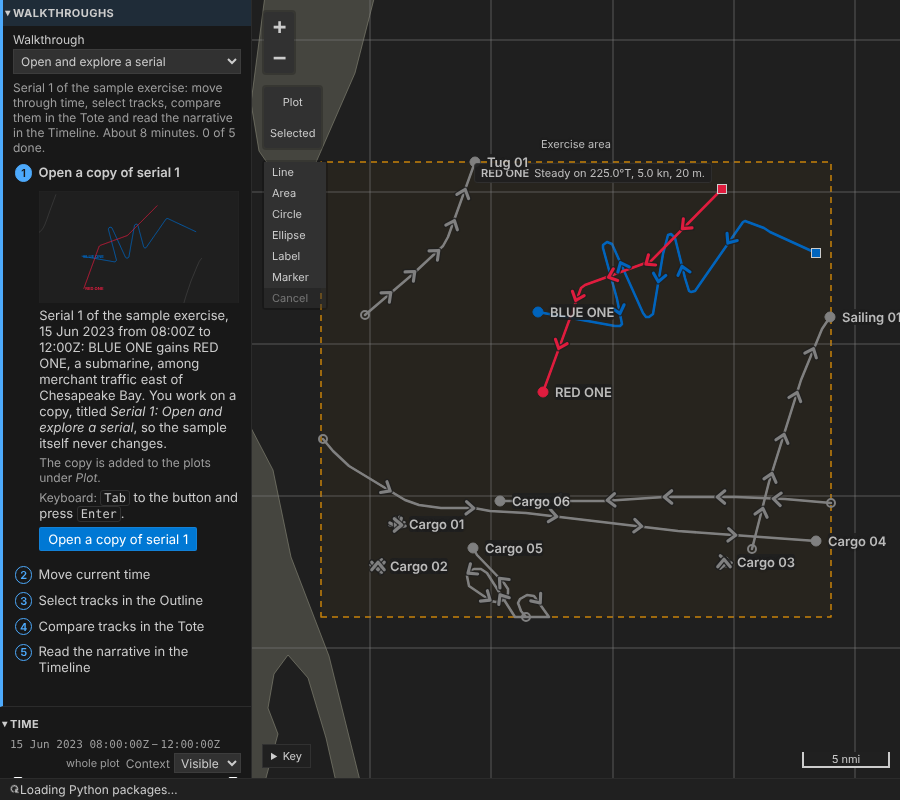Select the Cargo 01 vessel icon
Screen dimensions: 900x800
pyautogui.click(x=397, y=524)
